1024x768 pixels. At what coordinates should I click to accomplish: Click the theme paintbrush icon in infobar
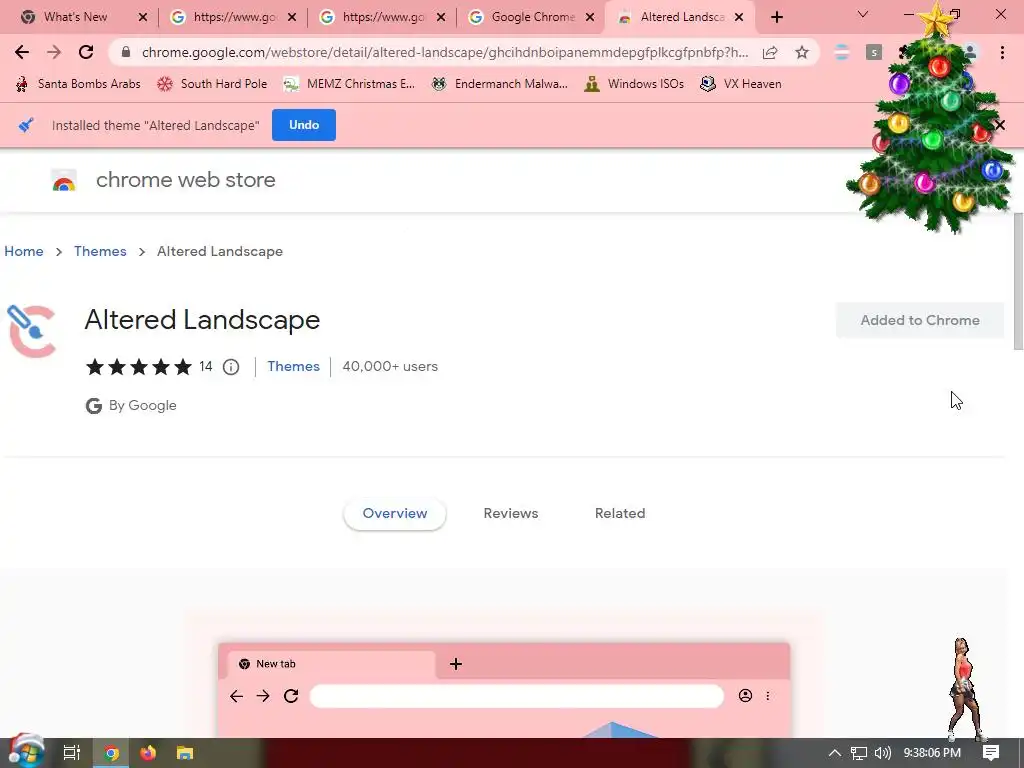[26, 125]
